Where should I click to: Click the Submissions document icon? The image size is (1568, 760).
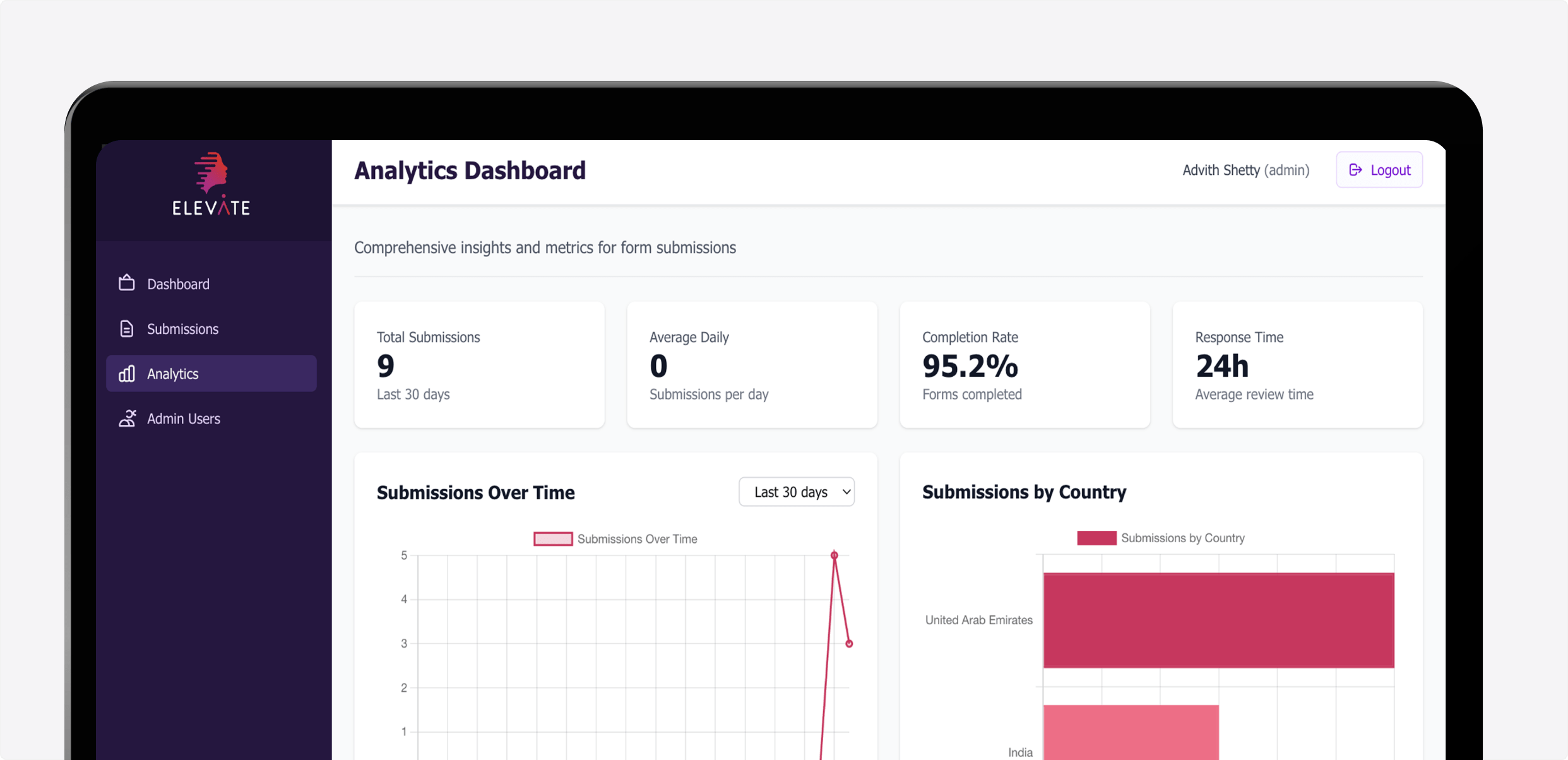[x=127, y=329]
